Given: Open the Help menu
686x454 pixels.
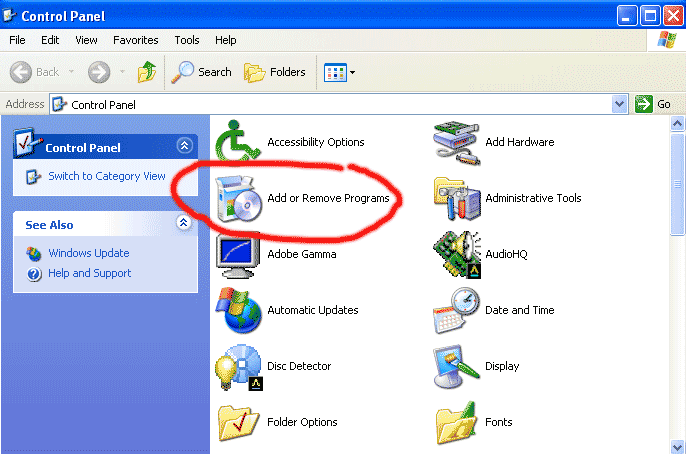Looking at the screenshot, I should click(x=225, y=40).
